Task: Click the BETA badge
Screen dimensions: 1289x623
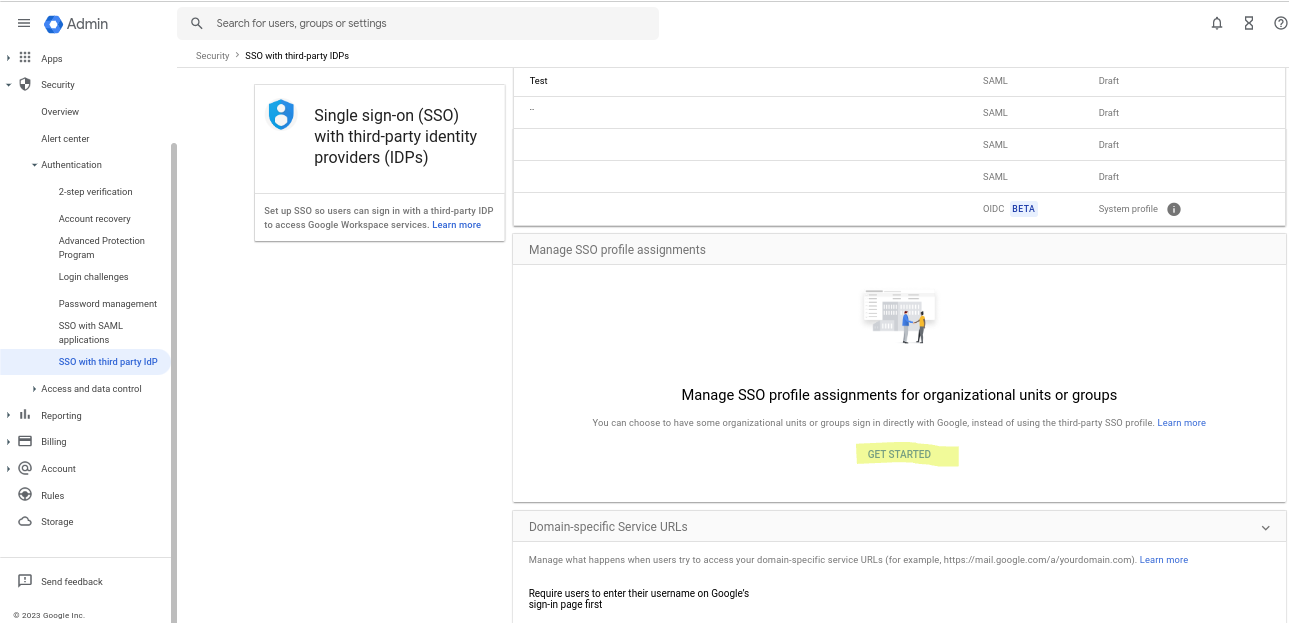Action: pyautogui.click(x=1023, y=209)
